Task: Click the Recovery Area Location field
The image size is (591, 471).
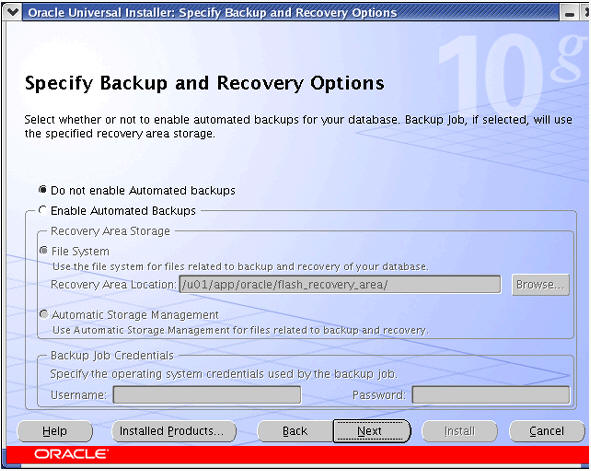Action: (x=340, y=284)
